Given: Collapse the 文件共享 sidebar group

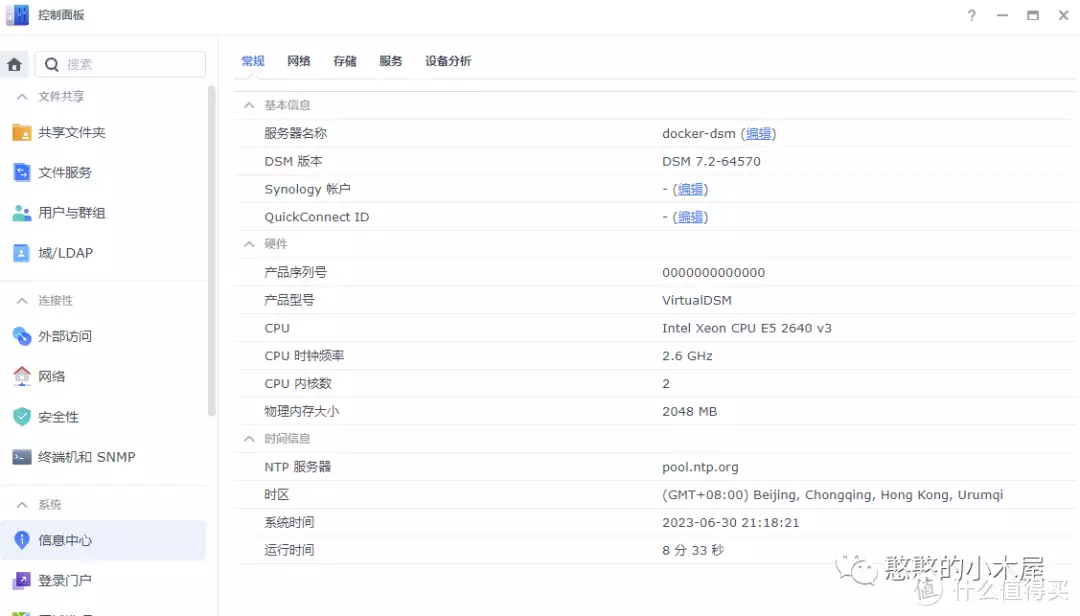Looking at the screenshot, I should click(x=22, y=96).
